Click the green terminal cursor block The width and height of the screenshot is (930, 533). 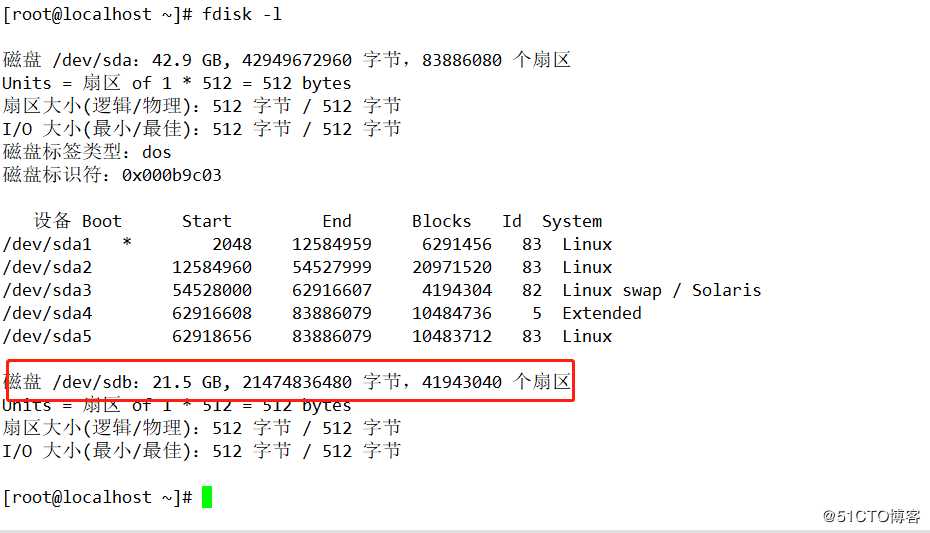point(207,497)
